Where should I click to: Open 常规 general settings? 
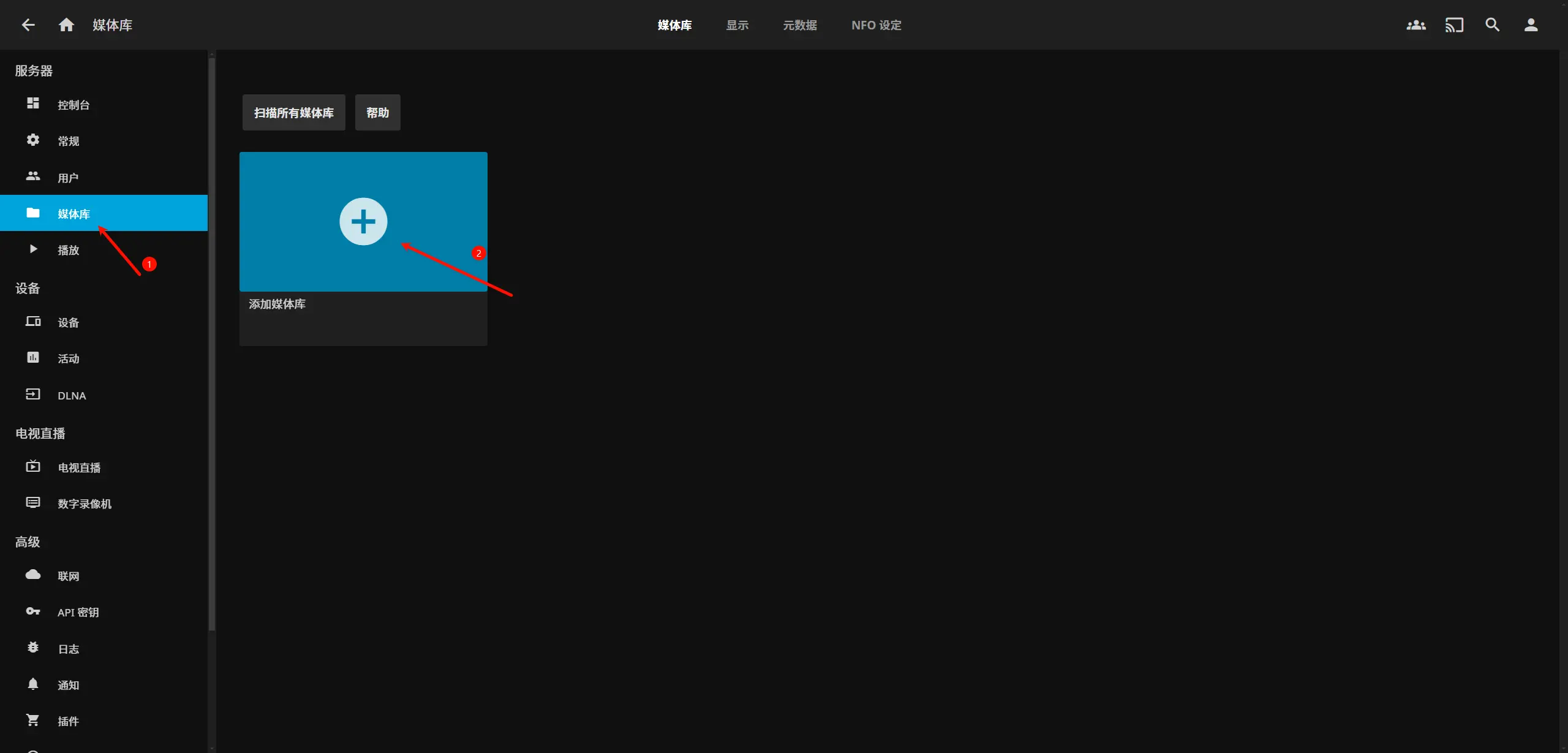click(x=69, y=141)
